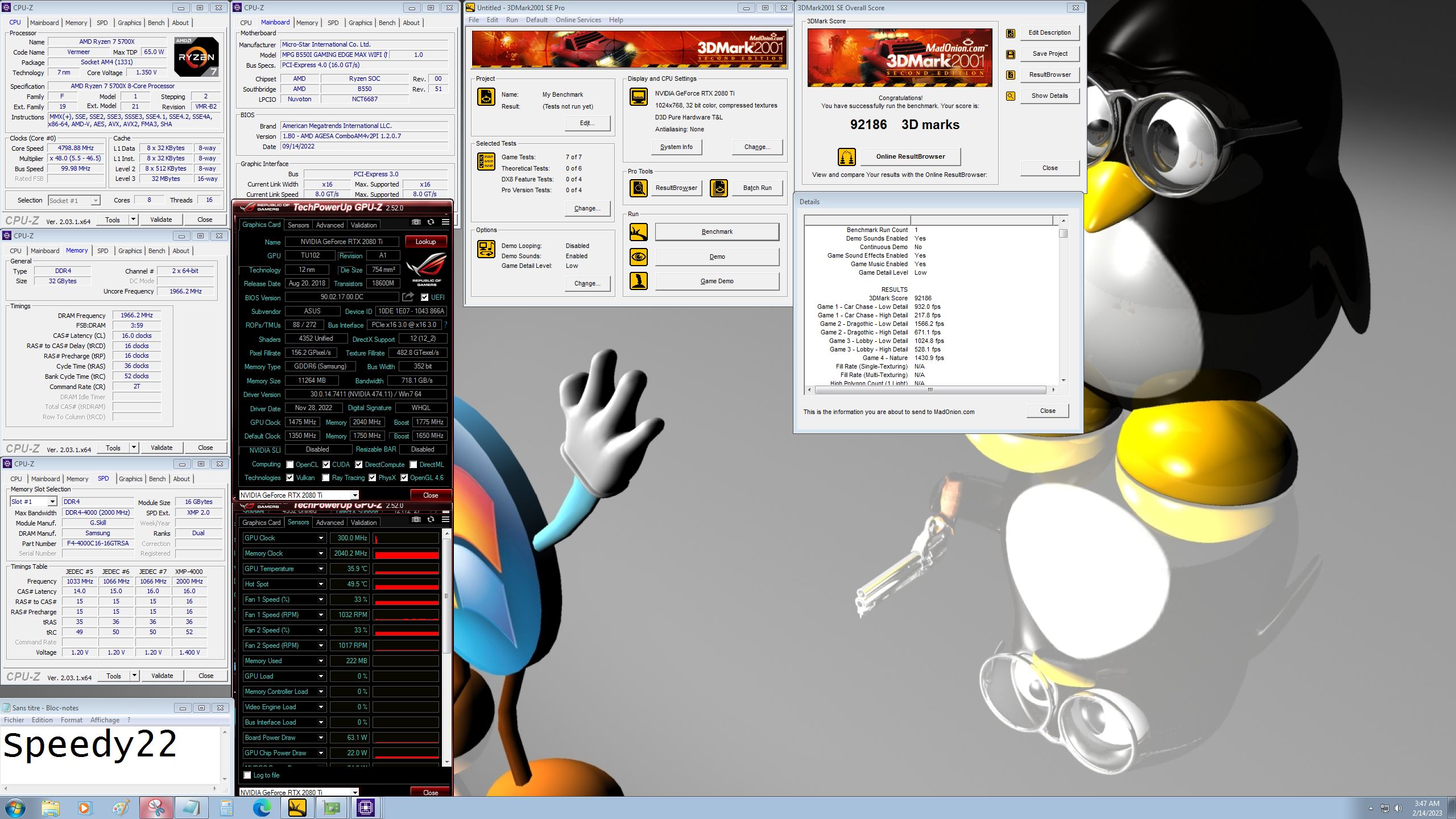Open the Affichage menu in Bloc-notes
Screen dimensions: 1456x819
pyautogui.click(x=105, y=720)
